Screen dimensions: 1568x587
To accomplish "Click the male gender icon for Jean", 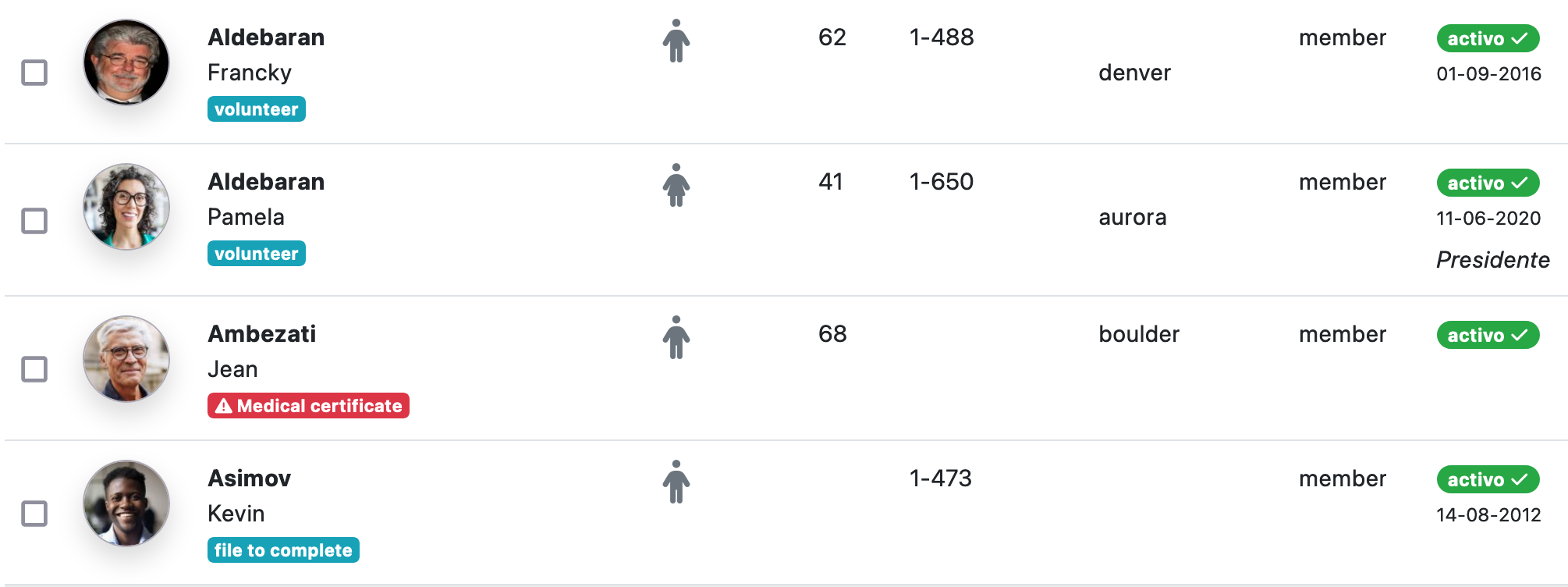I will click(x=676, y=337).
